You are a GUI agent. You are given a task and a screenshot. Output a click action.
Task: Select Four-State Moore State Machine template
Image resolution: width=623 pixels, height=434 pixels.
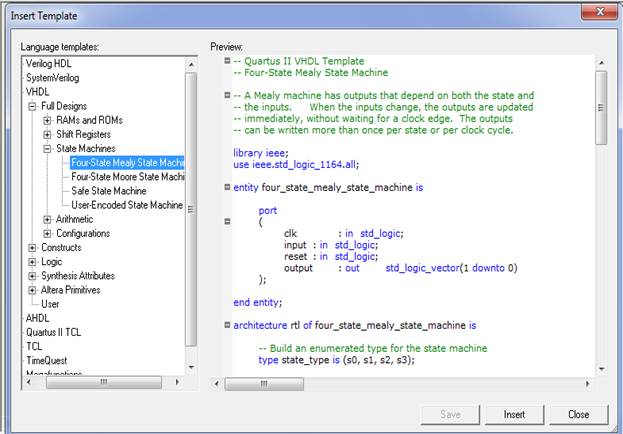(x=127, y=177)
